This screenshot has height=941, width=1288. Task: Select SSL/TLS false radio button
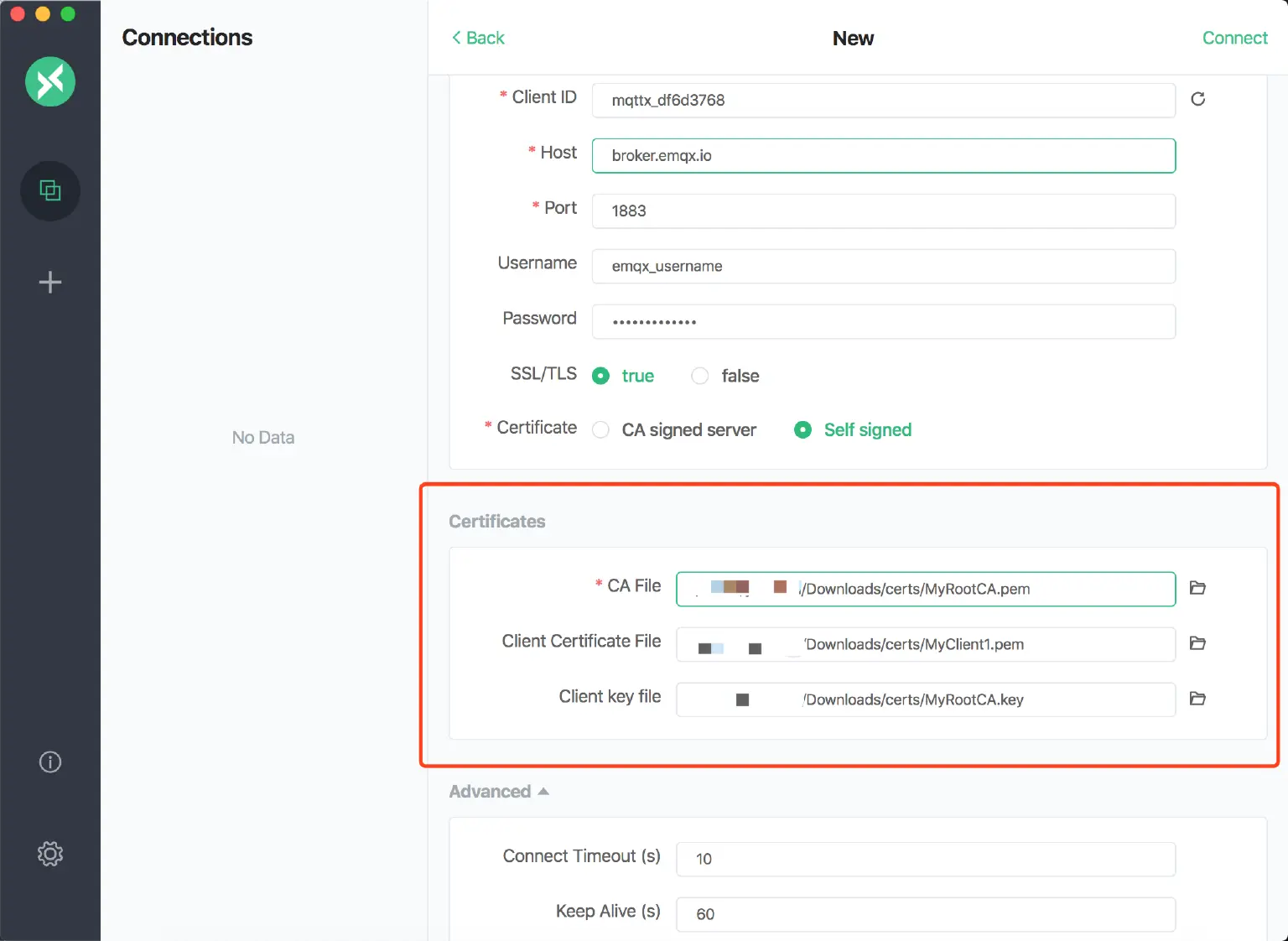(700, 376)
